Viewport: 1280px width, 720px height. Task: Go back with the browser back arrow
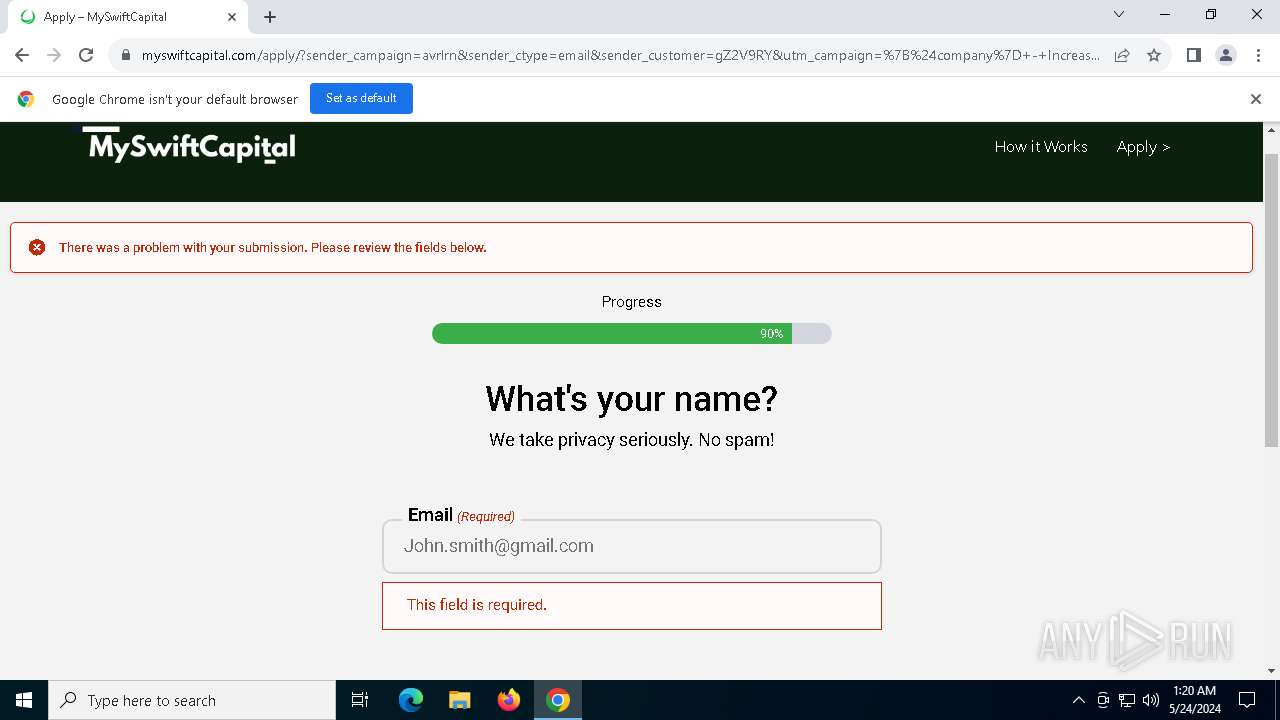click(x=22, y=56)
